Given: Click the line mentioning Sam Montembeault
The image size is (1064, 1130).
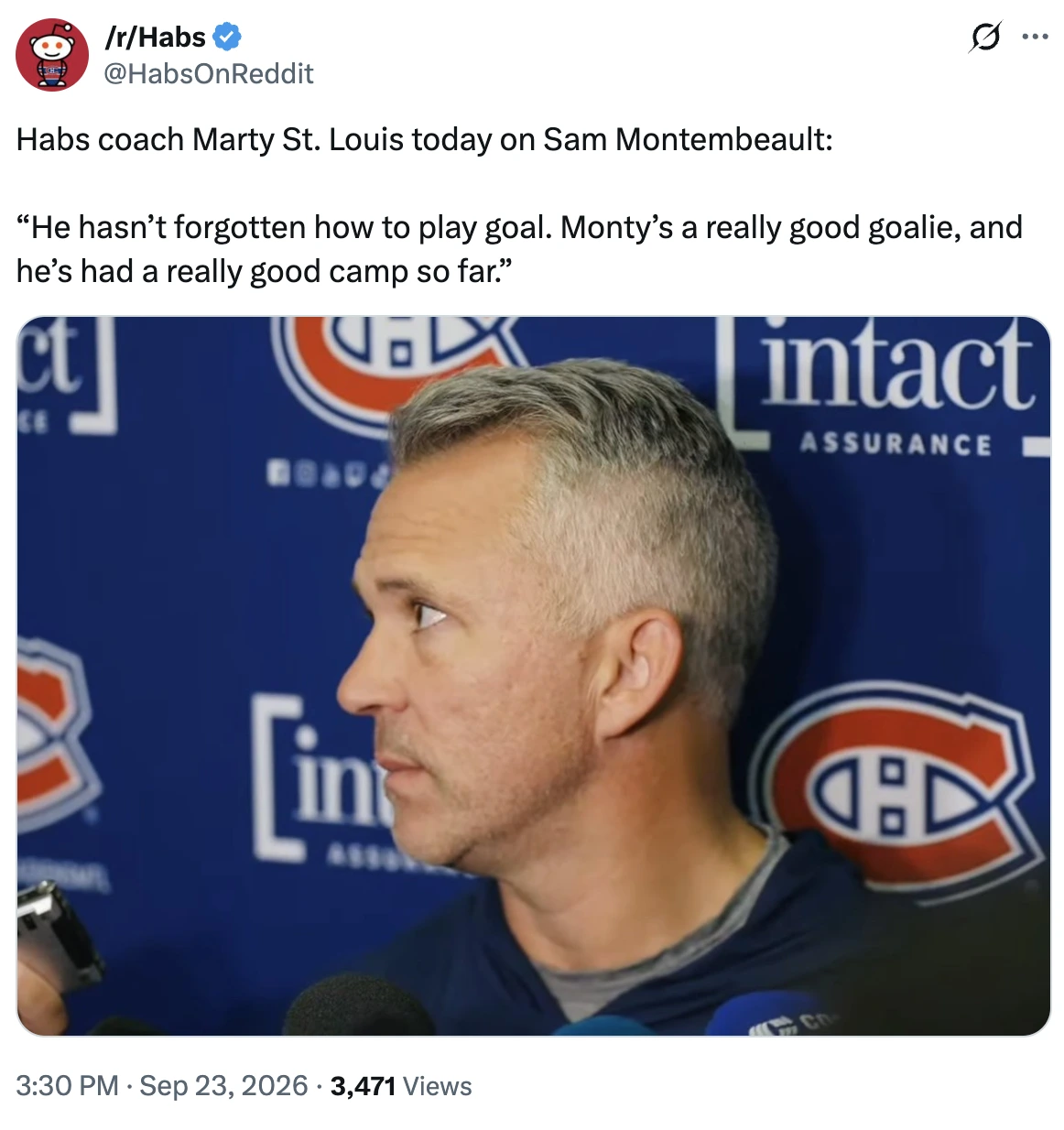Looking at the screenshot, I should point(425,139).
